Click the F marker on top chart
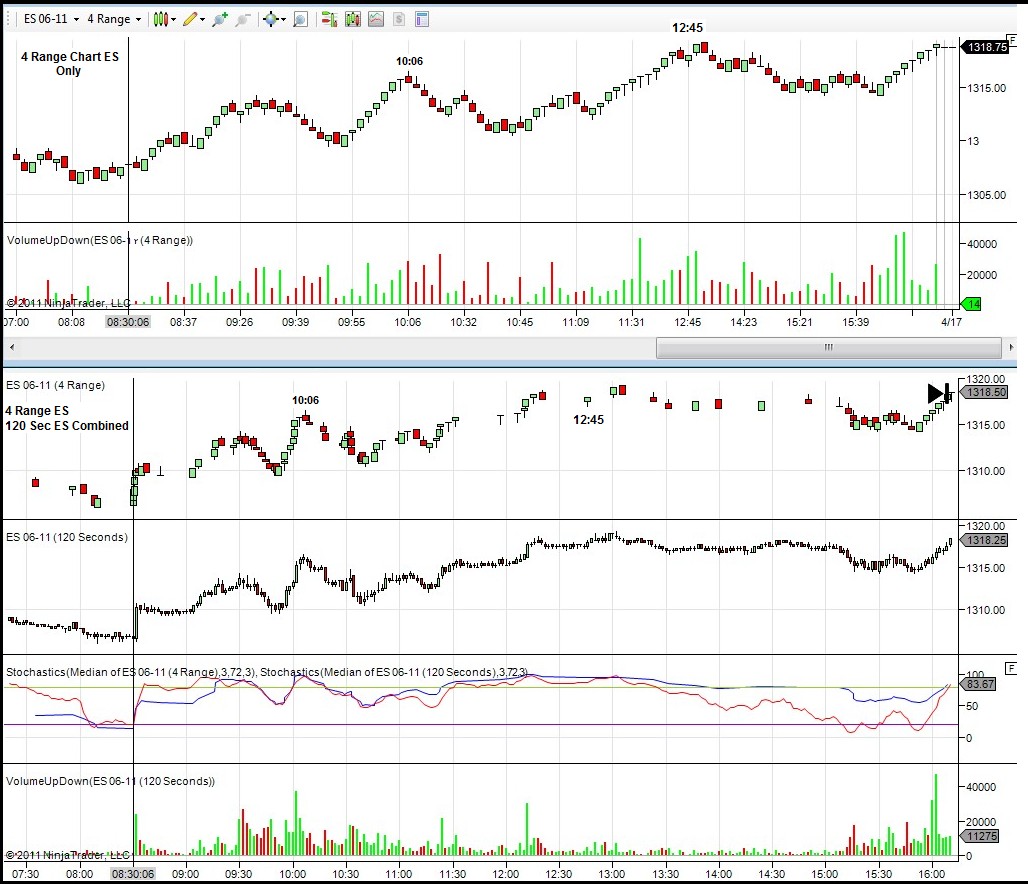This screenshot has width=1028, height=884. point(1012,39)
